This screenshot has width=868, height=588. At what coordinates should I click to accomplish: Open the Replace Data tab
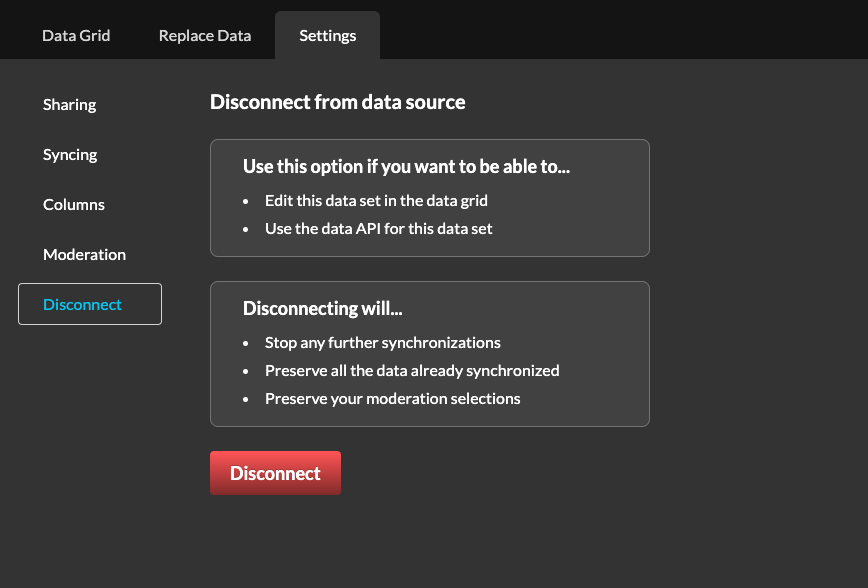[204, 35]
